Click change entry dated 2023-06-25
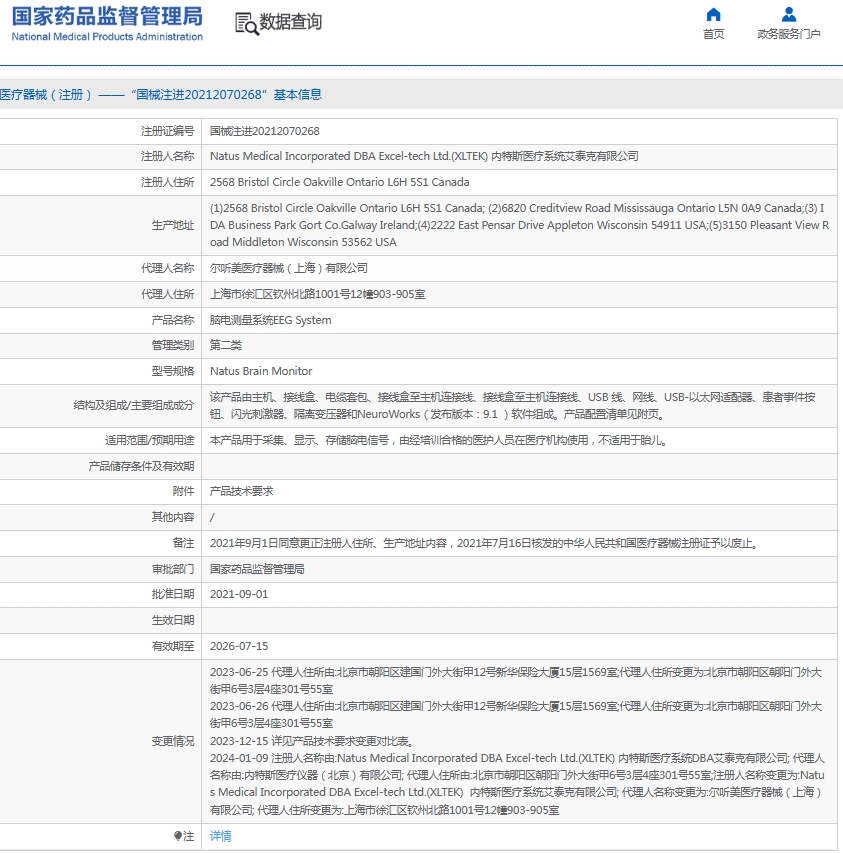The height and width of the screenshot is (853, 843). (x=516, y=681)
